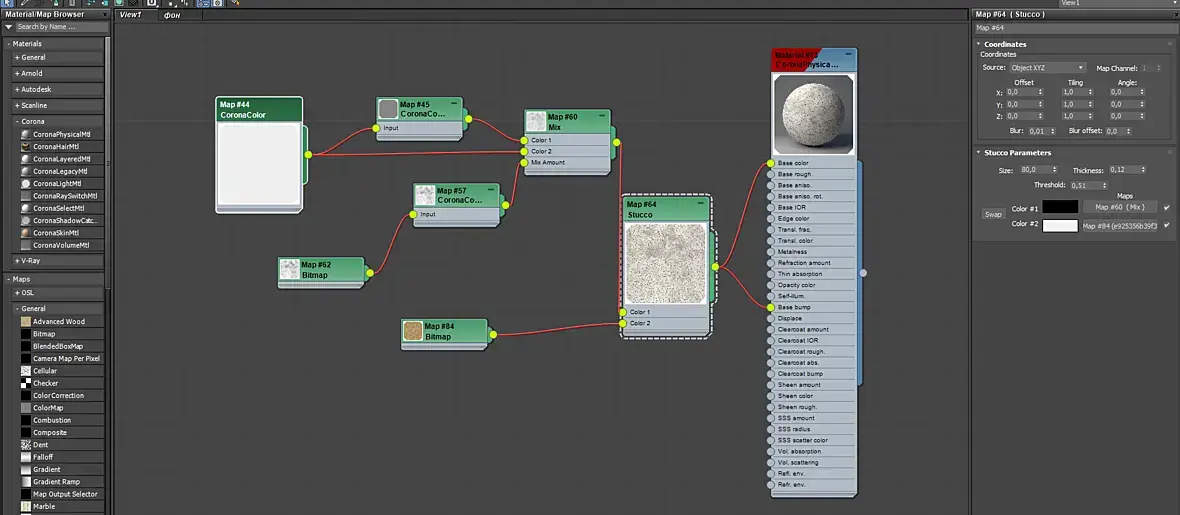Pick the Gradient Ramp map icon

click(26, 482)
